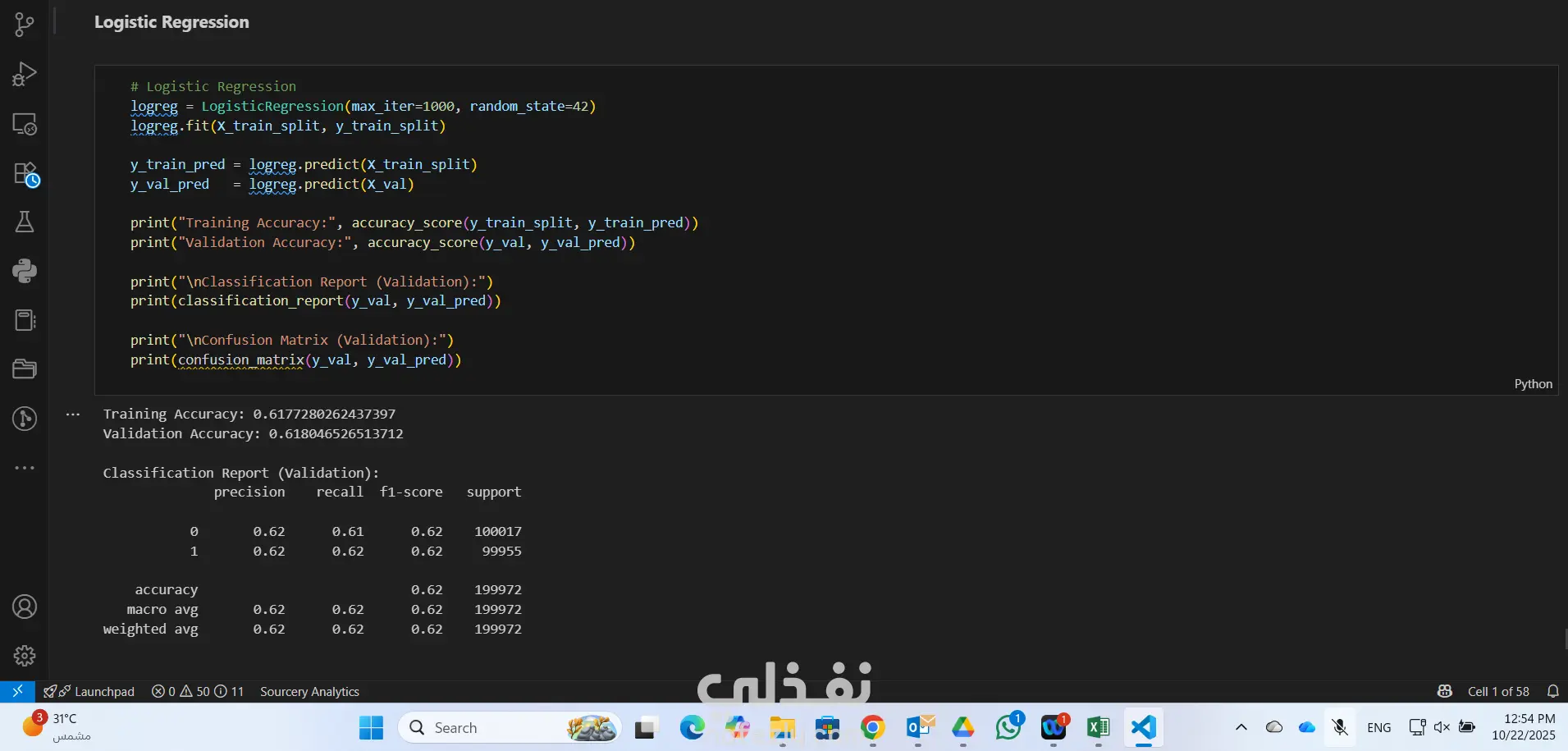Open the Accounts menu
This screenshot has height=751, width=1568.
(25, 607)
